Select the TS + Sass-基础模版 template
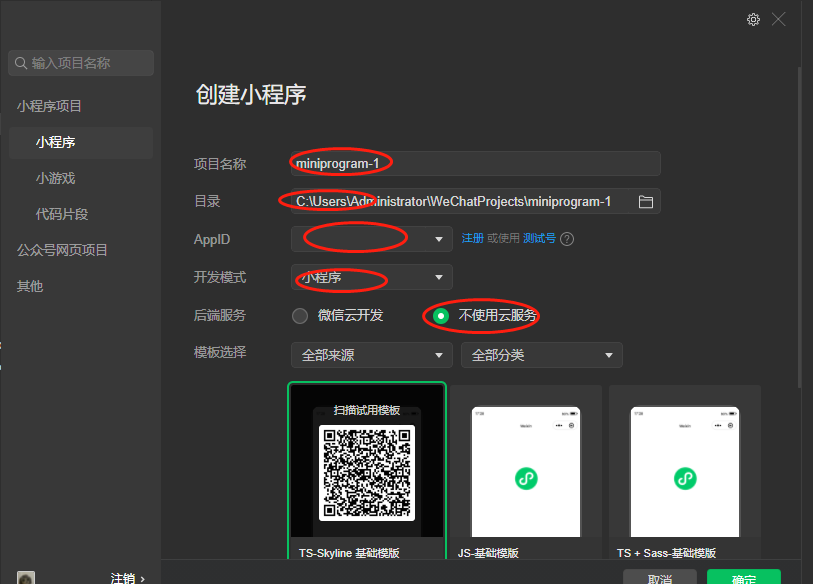 coord(685,472)
